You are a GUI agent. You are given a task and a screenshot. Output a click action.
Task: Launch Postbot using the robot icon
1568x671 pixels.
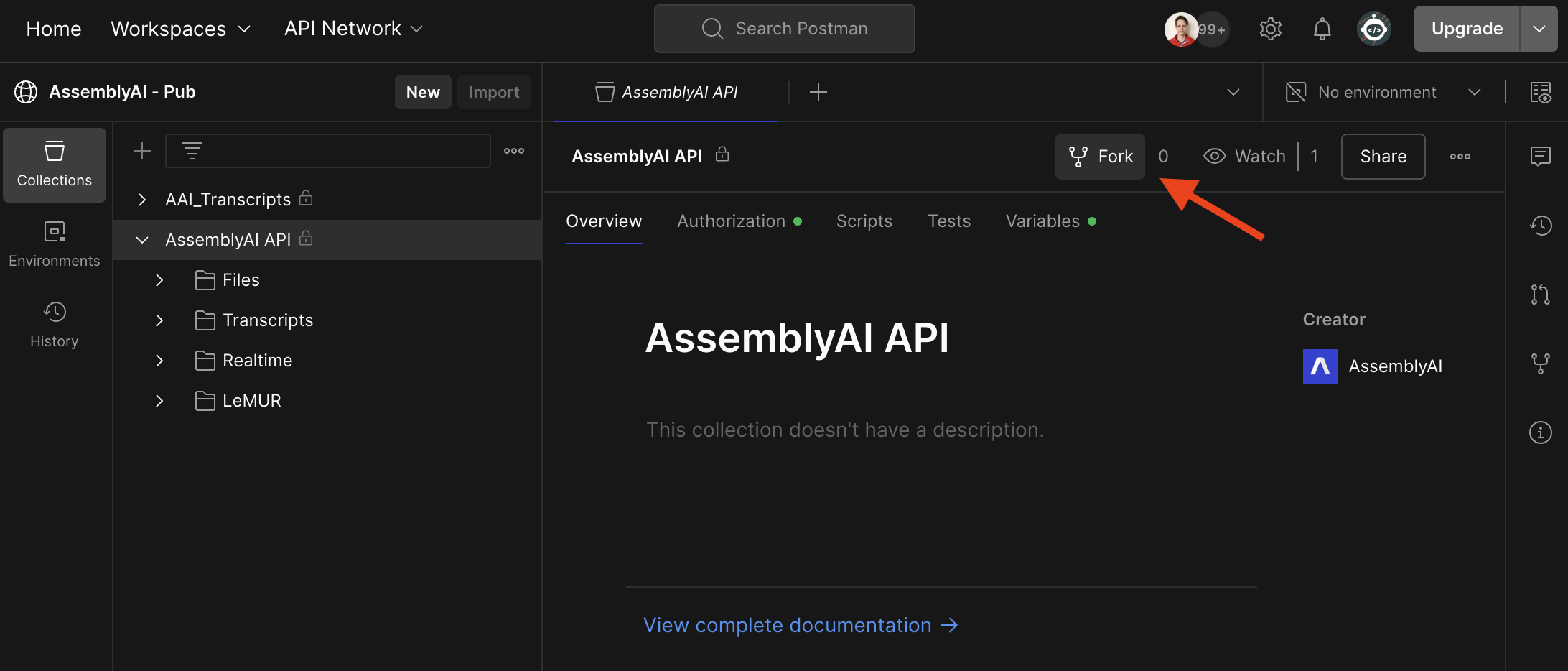click(x=1374, y=29)
